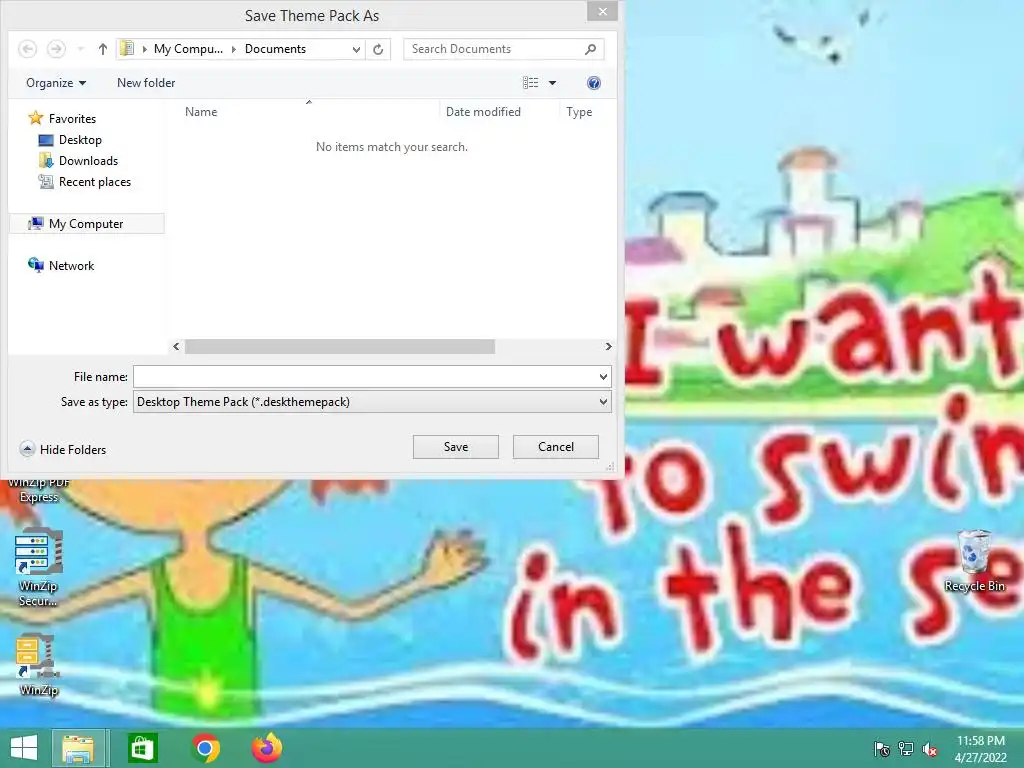Expand address bar previous locations dropdown
The height and width of the screenshot is (768, 1024).
coord(356,49)
